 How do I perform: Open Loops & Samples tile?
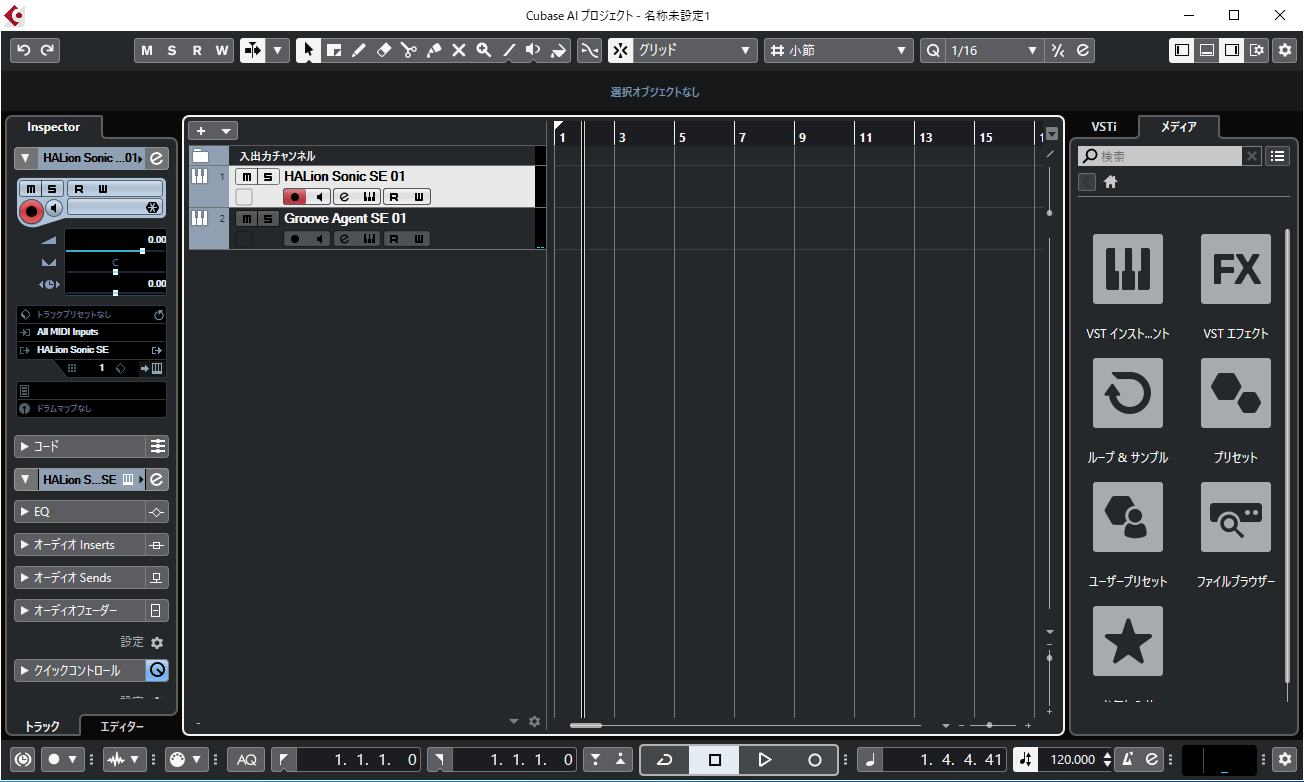(1128, 393)
